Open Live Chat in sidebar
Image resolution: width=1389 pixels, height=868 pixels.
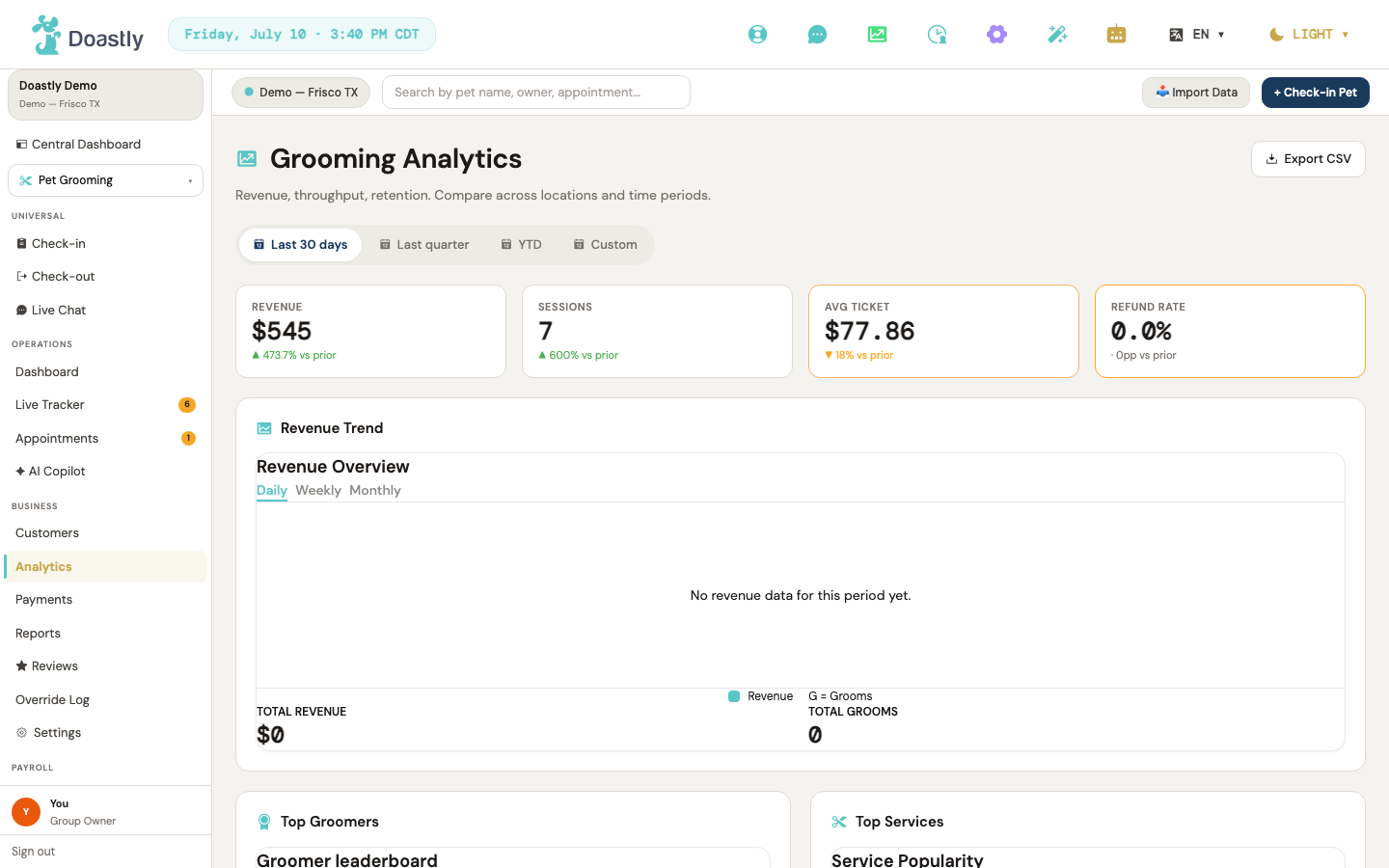pyautogui.click(x=105, y=311)
